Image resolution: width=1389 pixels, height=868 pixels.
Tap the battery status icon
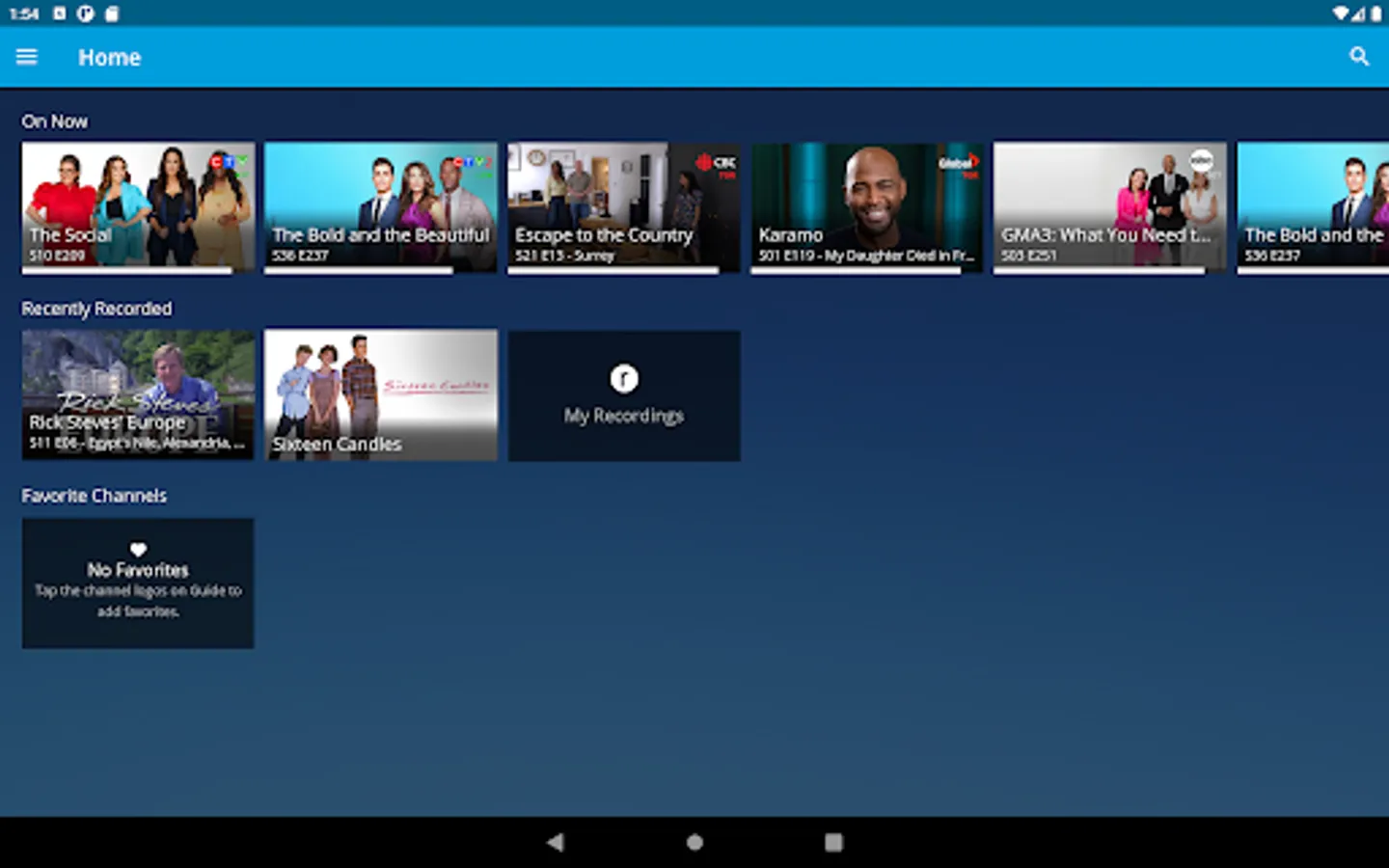pyautogui.click(x=1376, y=14)
